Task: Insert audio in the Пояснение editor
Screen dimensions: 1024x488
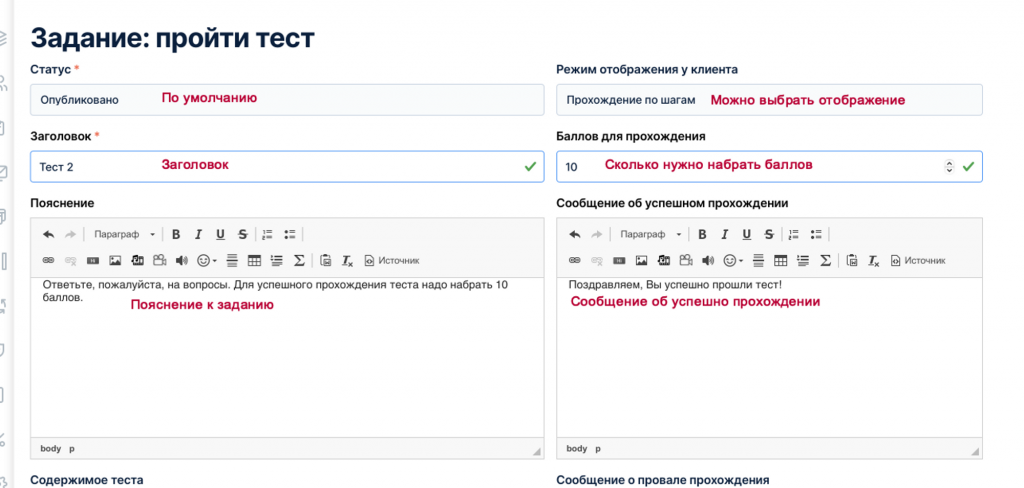Action: (x=182, y=261)
